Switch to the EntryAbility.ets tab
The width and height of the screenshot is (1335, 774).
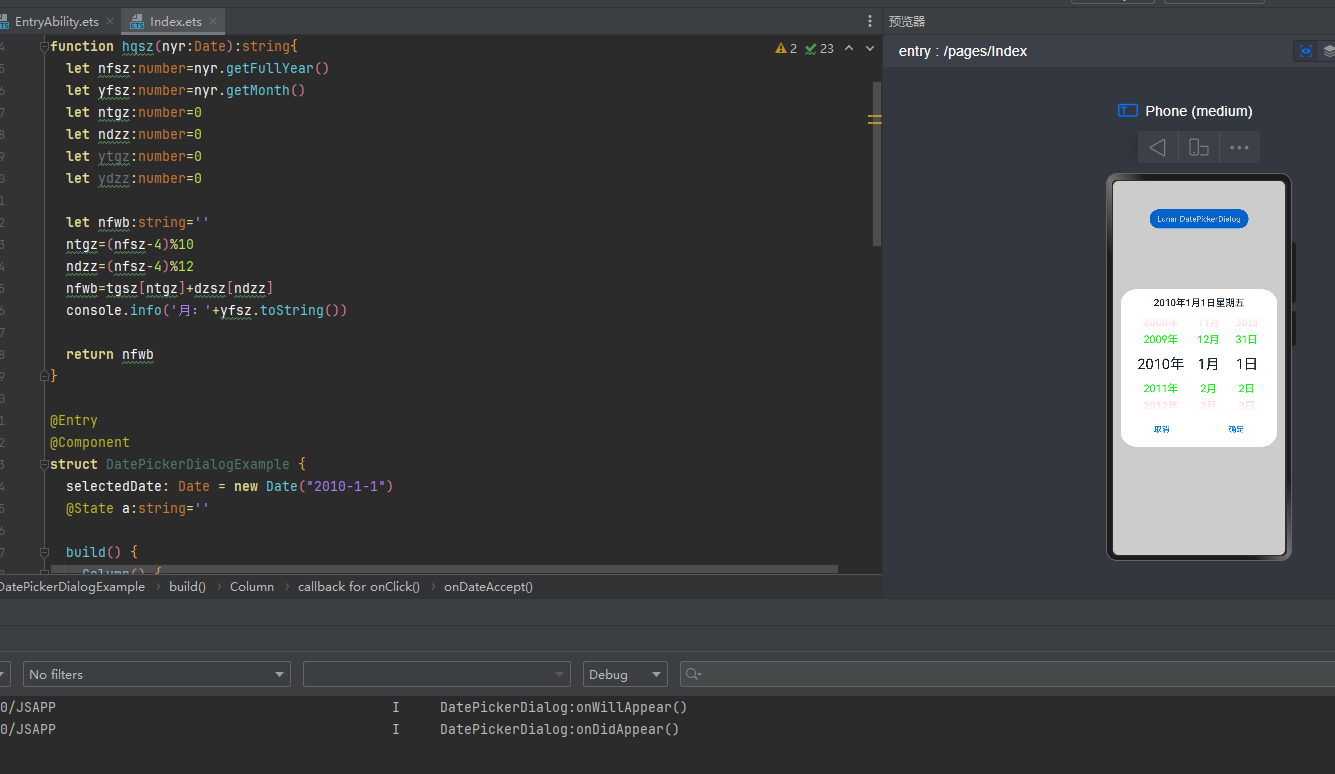tap(56, 21)
